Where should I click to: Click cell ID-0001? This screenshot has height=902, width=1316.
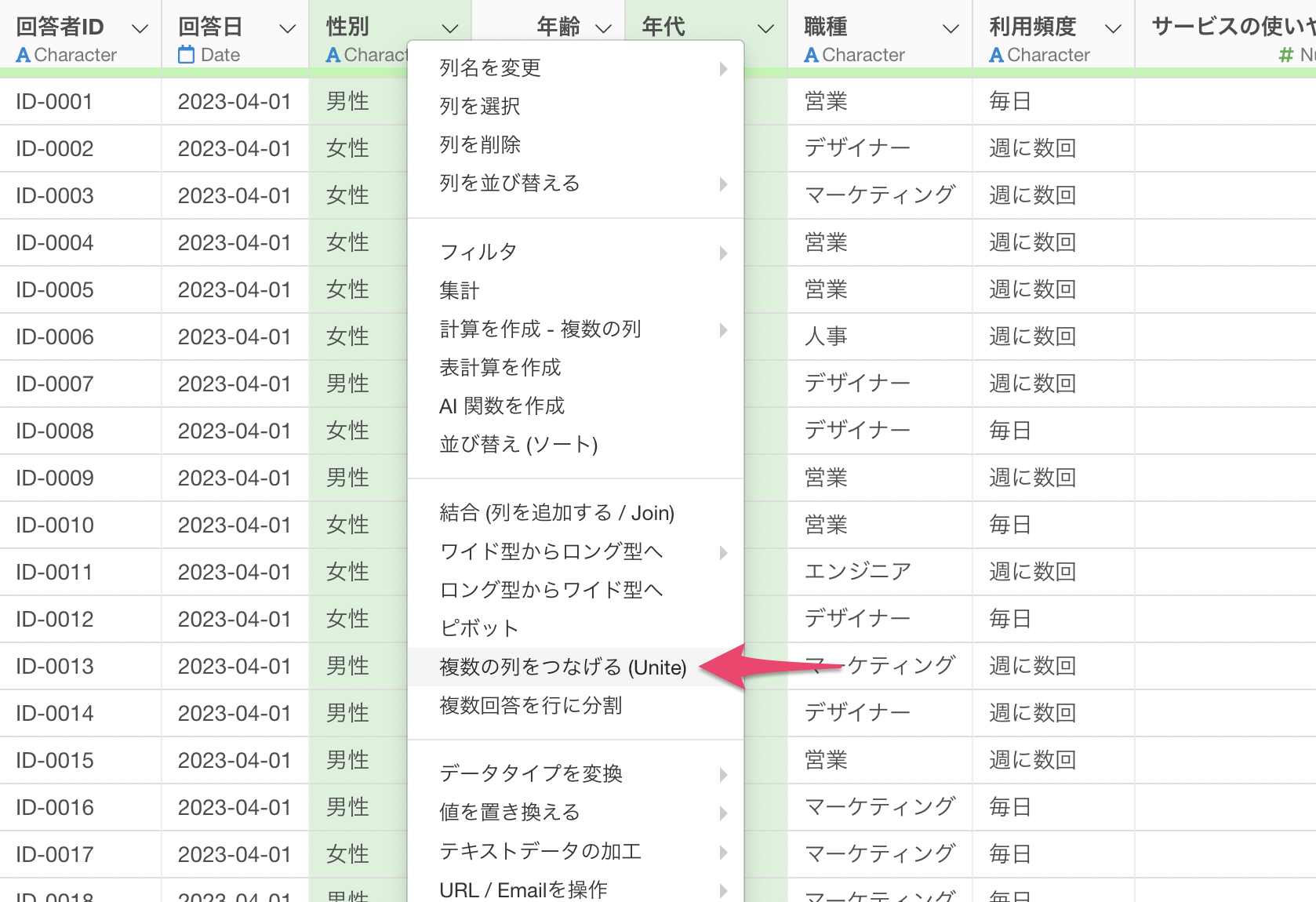tap(80, 102)
